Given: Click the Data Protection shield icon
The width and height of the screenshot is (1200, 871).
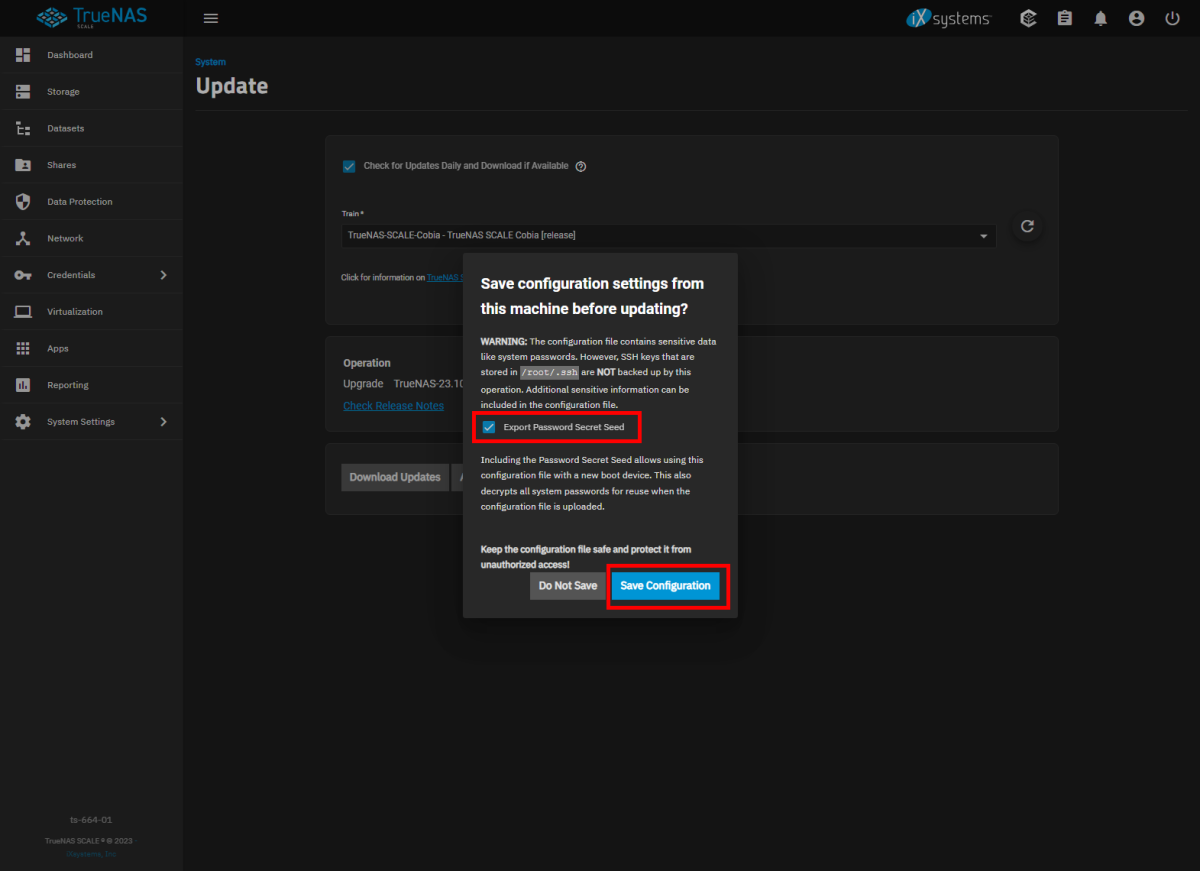Looking at the screenshot, I should pos(23,202).
